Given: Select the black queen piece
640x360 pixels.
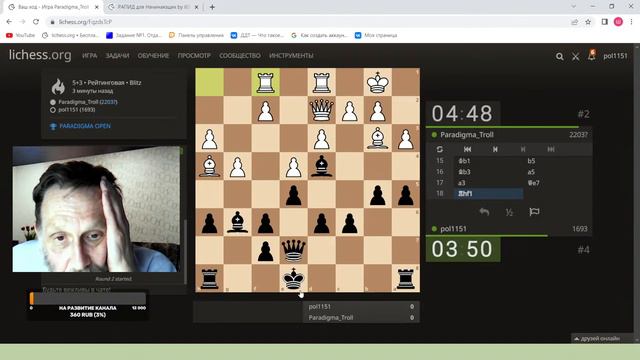Looking at the screenshot, I should 293,251.
